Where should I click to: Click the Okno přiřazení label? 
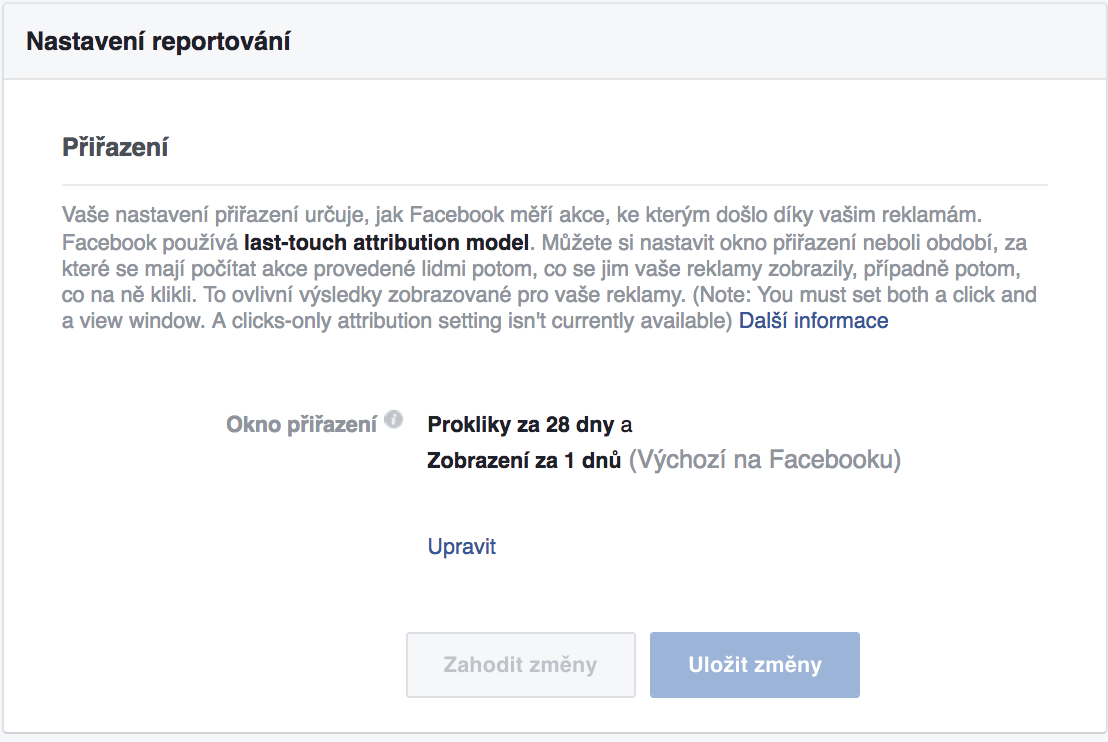click(301, 424)
